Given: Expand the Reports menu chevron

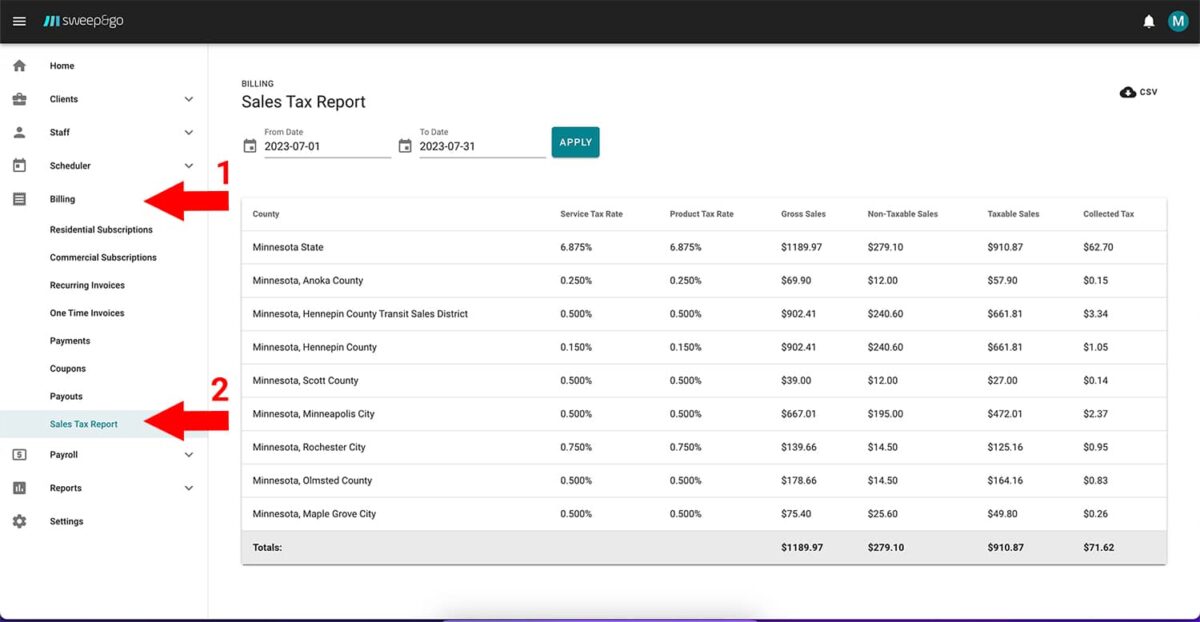Looking at the screenshot, I should tap(189, 488).
